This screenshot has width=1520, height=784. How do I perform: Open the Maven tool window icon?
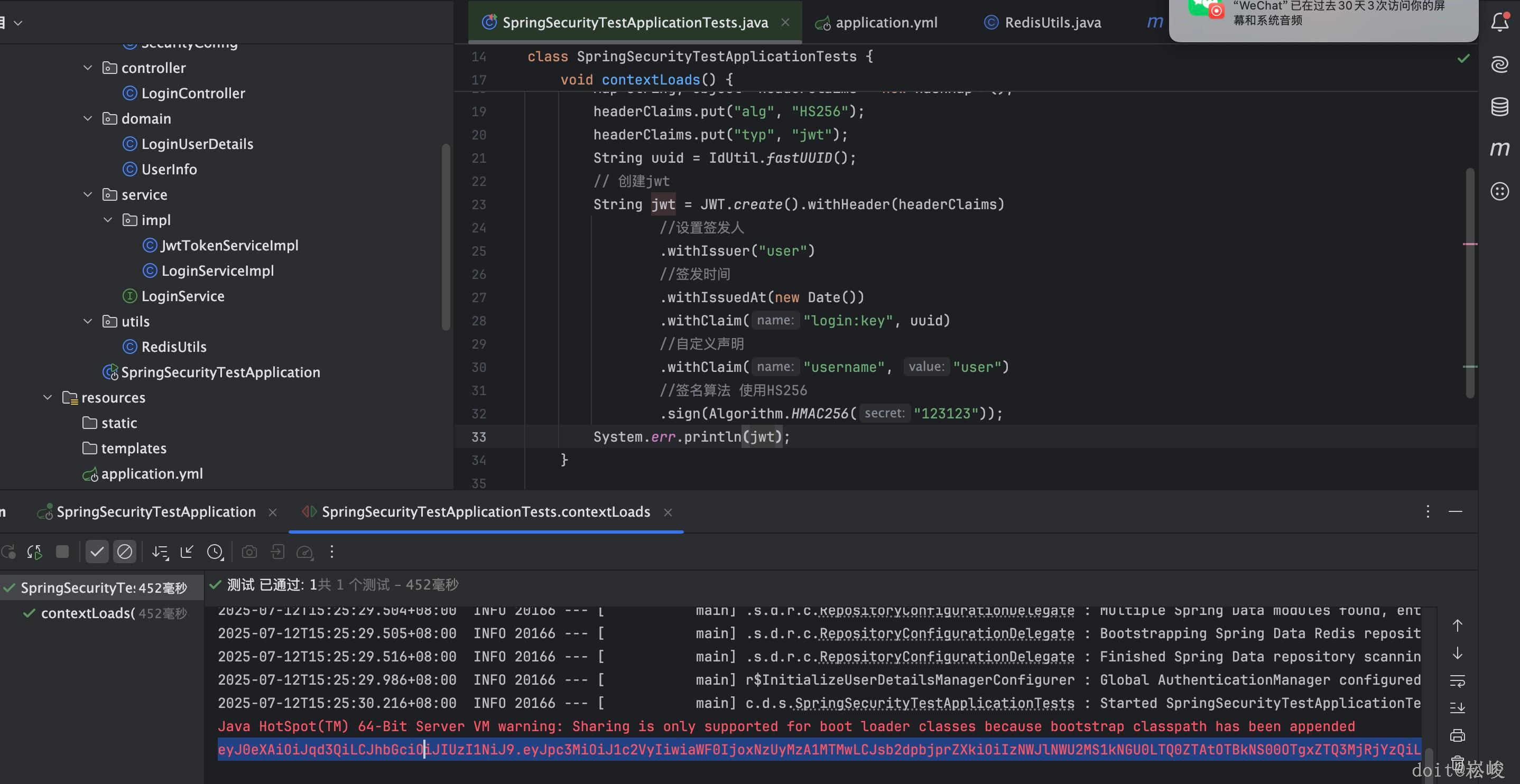tap(1499, 148)
